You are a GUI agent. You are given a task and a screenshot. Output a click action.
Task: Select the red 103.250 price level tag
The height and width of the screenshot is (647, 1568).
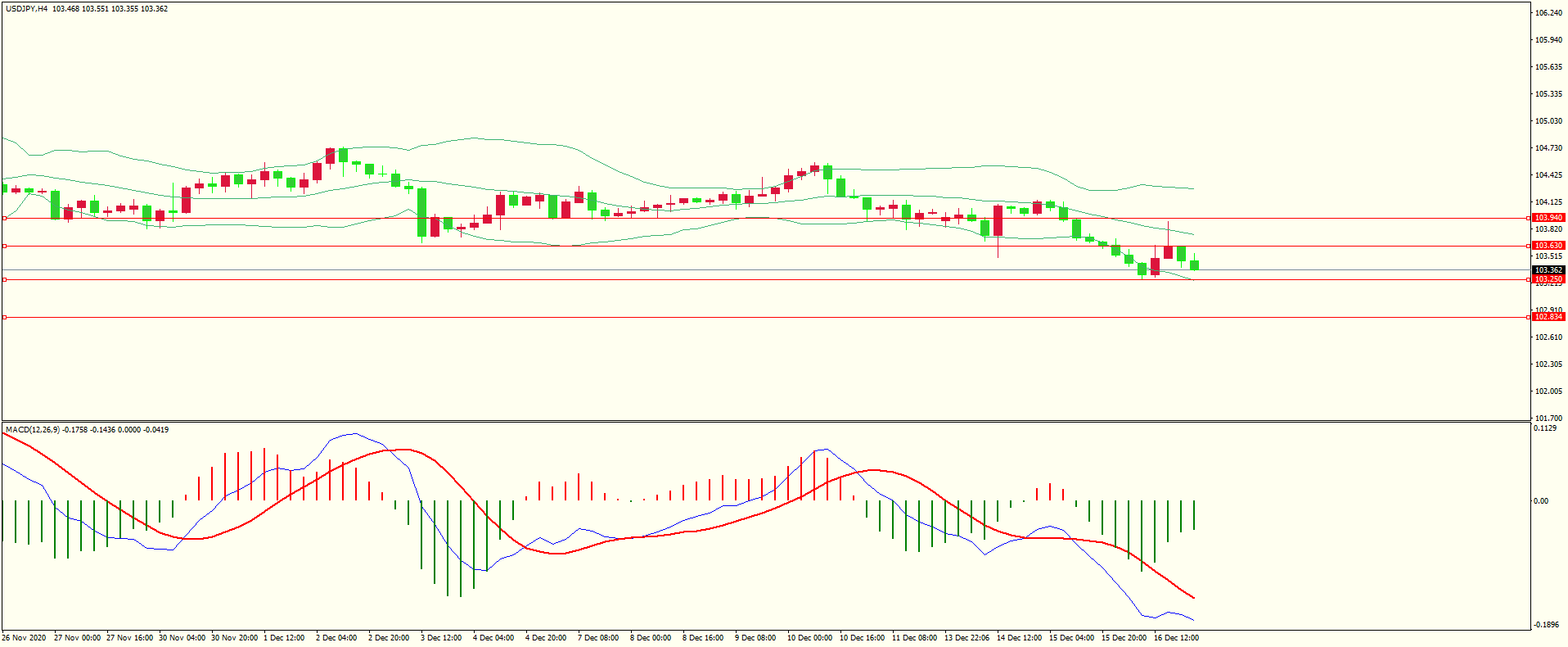click(1548, 279)
